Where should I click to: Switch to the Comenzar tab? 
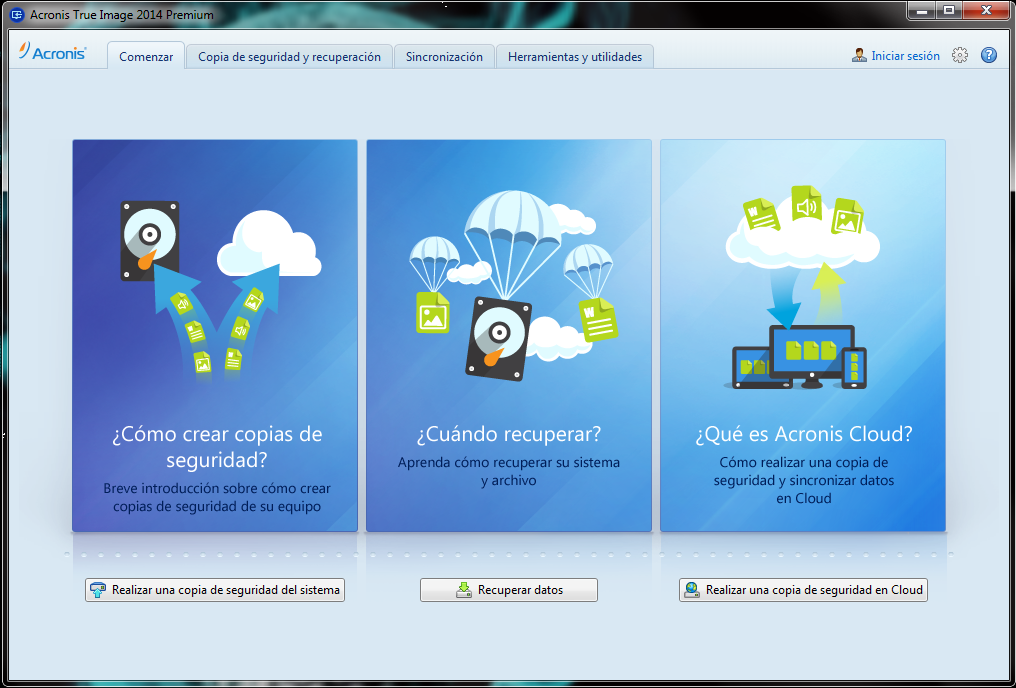(x=146, y=56)
